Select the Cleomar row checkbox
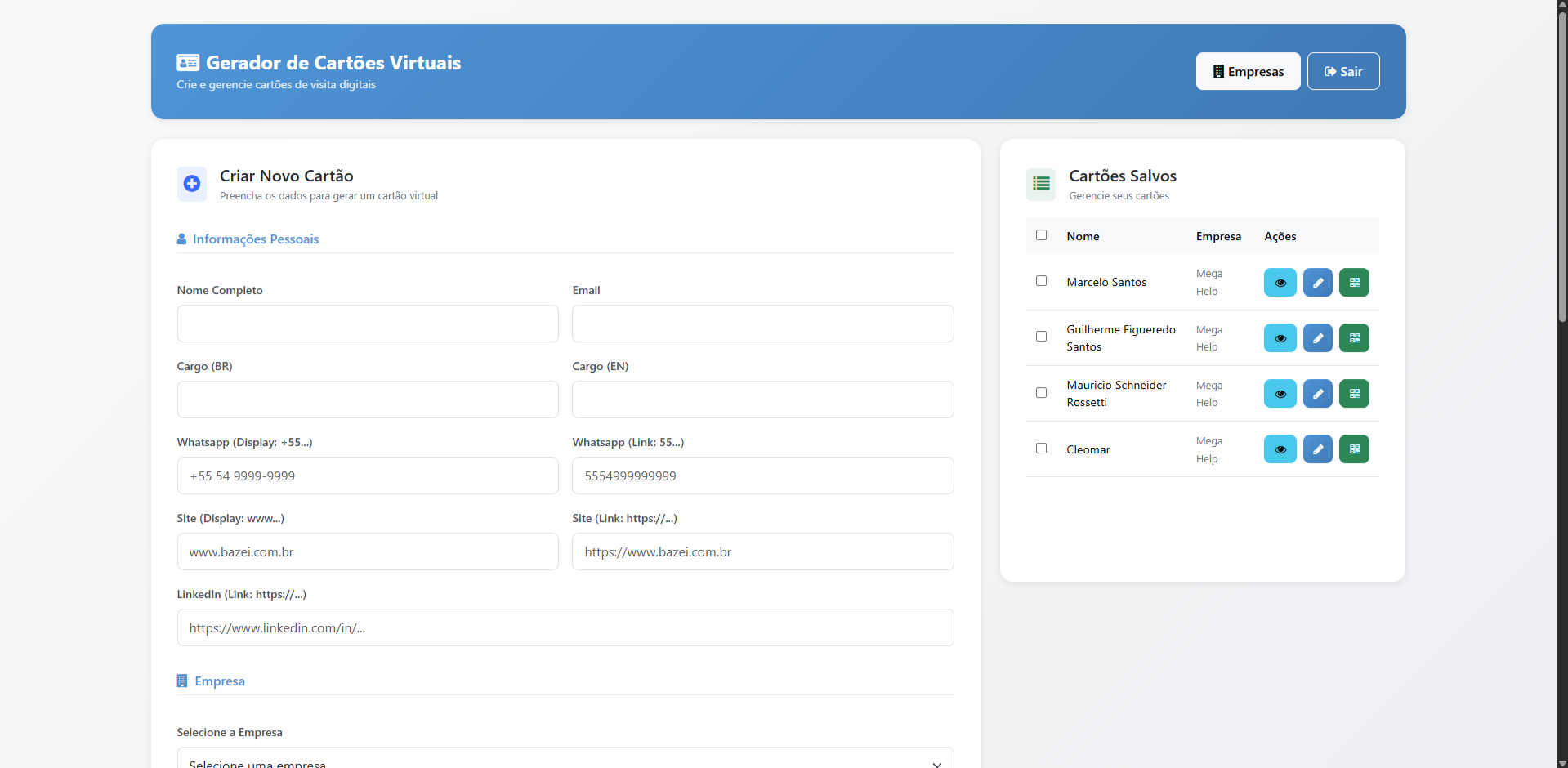The height and width of the screenshot is (768, 1568). 1041,449
